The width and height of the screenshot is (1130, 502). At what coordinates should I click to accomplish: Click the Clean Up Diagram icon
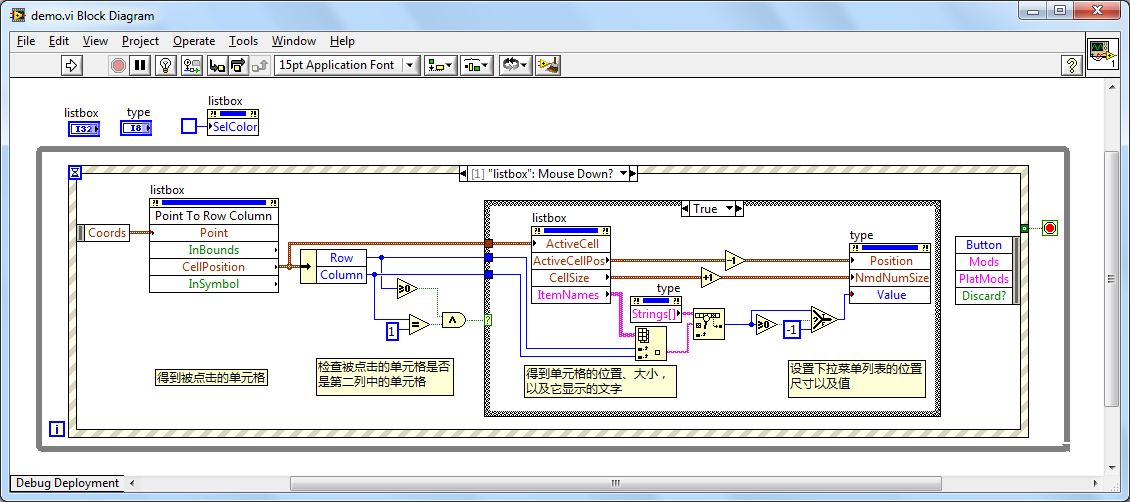coord(547,65)
